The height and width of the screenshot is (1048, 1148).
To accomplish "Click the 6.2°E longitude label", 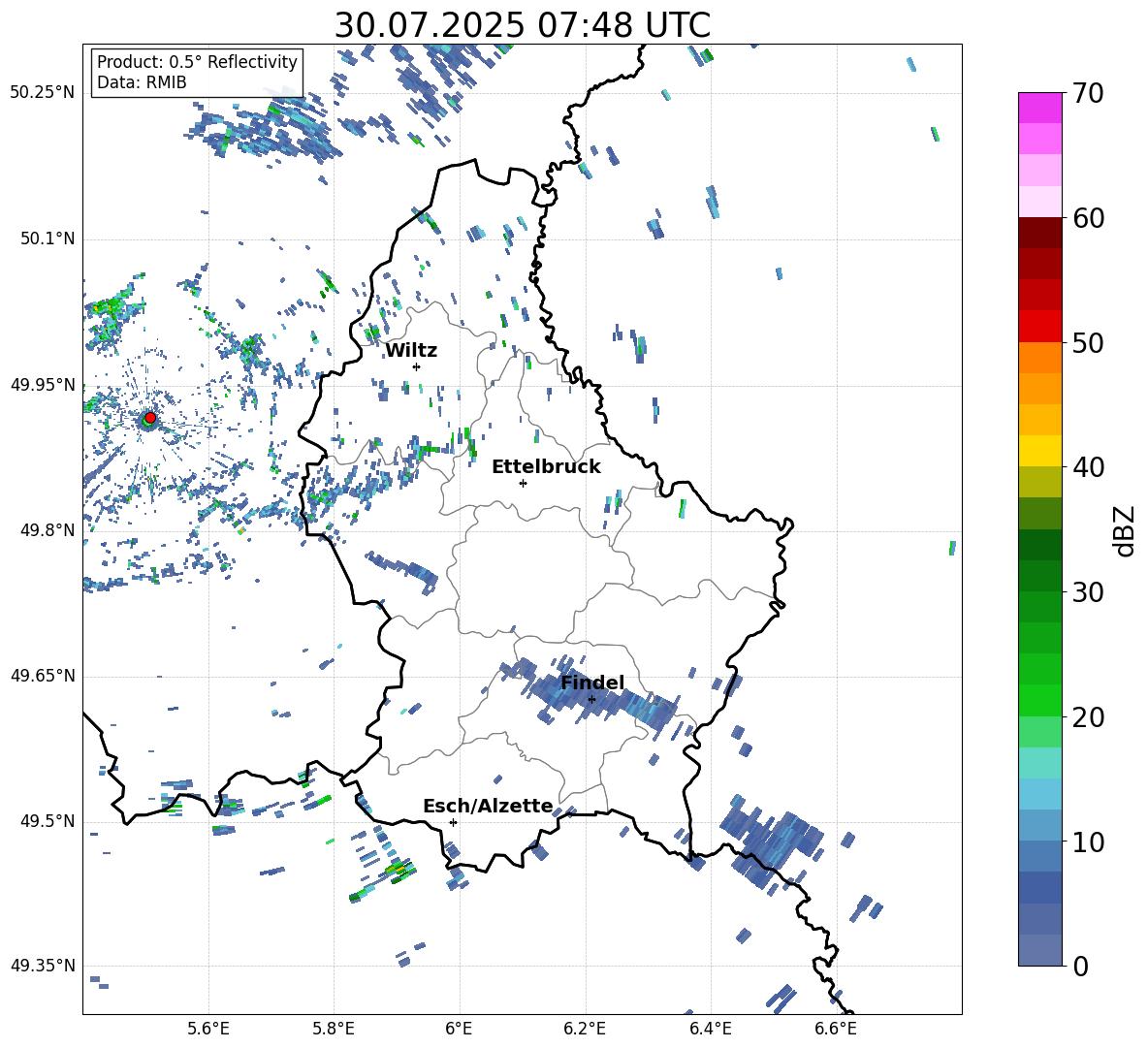I will pos(585,1029).
